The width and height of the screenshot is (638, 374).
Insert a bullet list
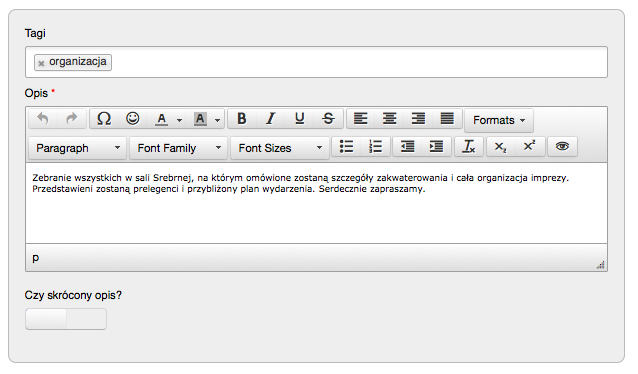[347, 147]
